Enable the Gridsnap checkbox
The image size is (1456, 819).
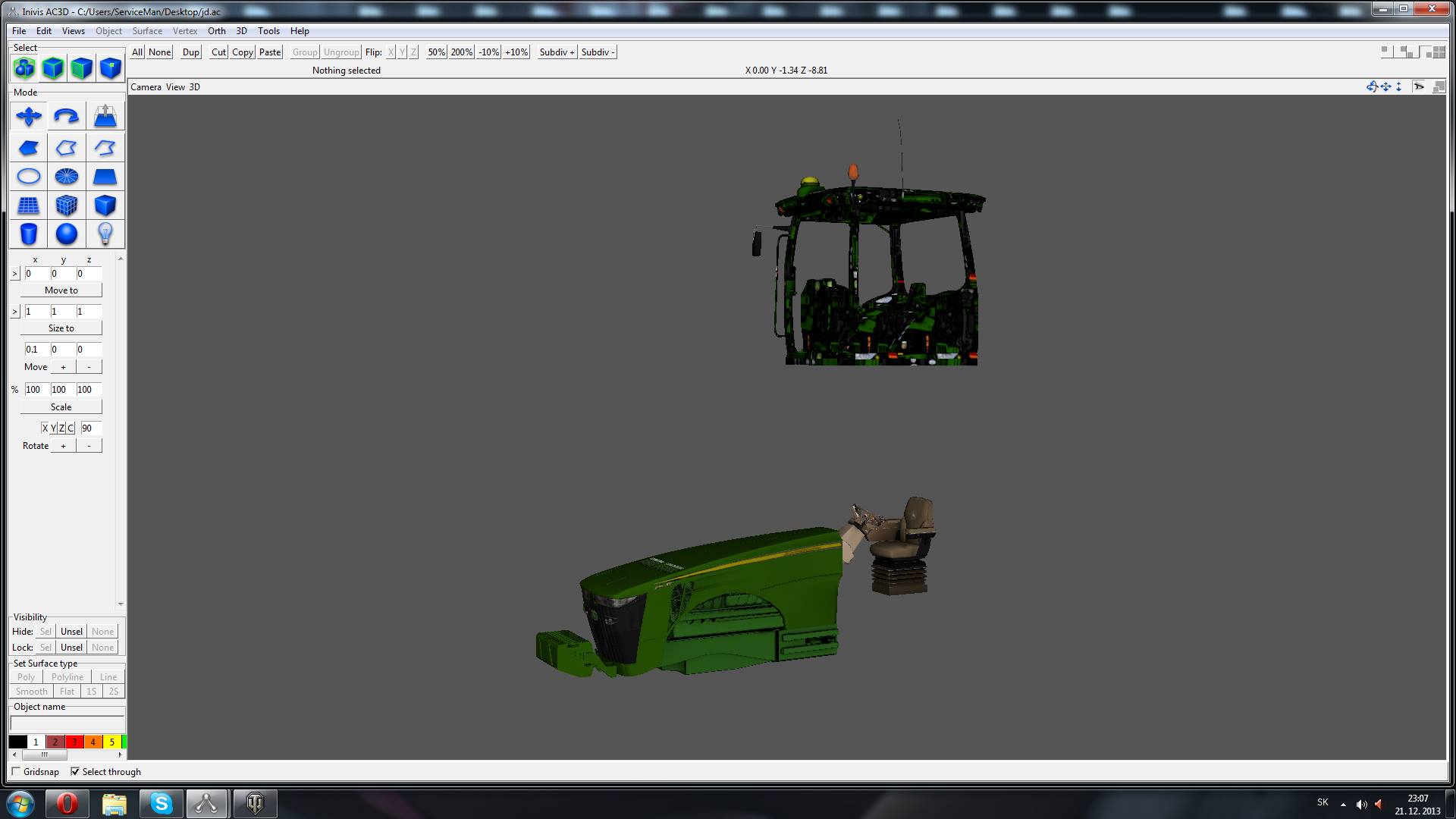pyautogui.click(x=16, y=771)
